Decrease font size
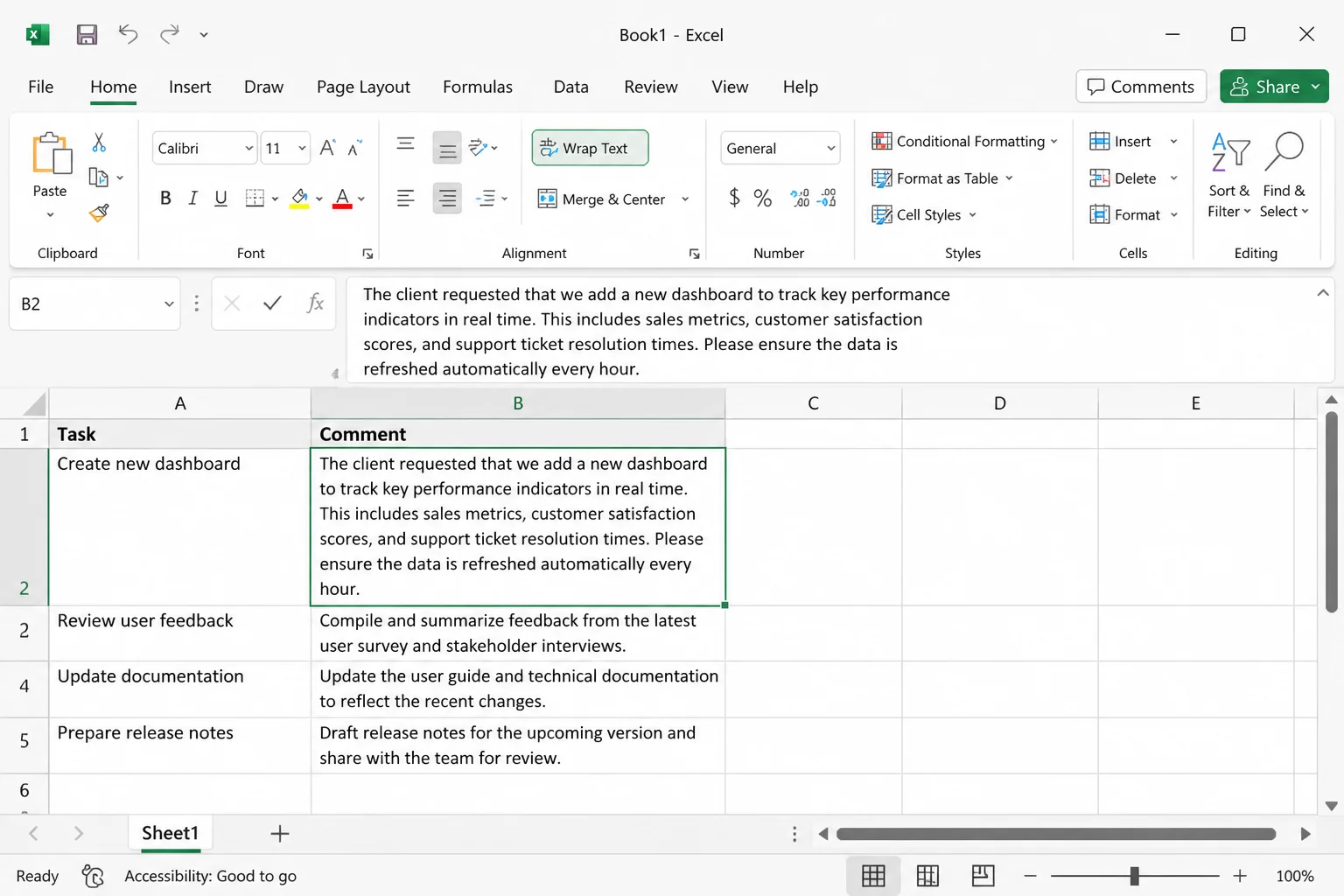1344x896 pixels. (x=354, y=148)
